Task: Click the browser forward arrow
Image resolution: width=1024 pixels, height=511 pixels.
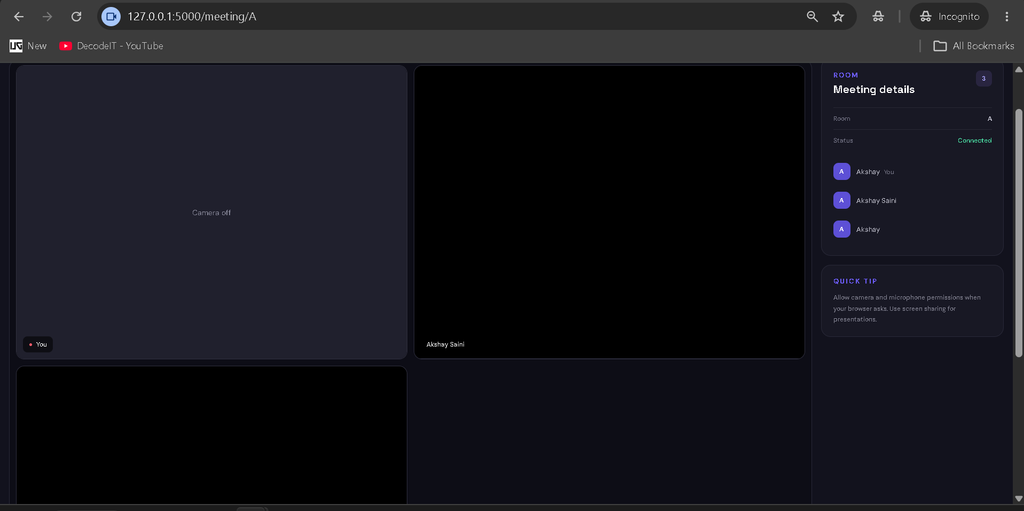Action: (47, 17)
